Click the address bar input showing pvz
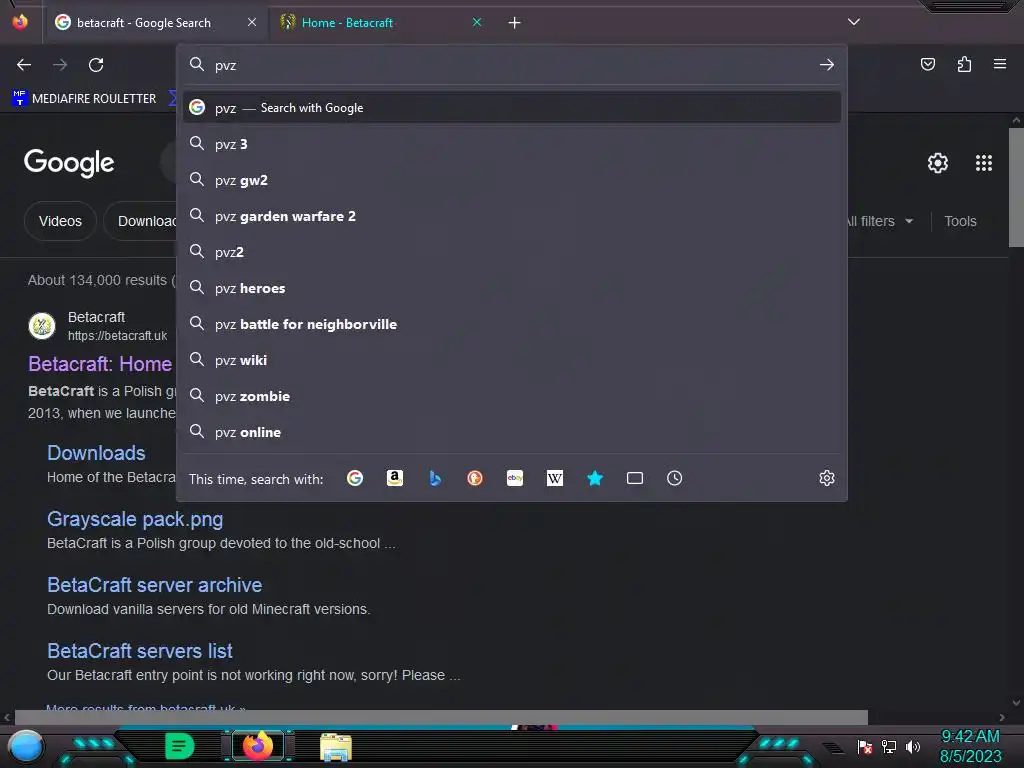1024x768 pixels. pyautogui.click(x=513, y=65)
